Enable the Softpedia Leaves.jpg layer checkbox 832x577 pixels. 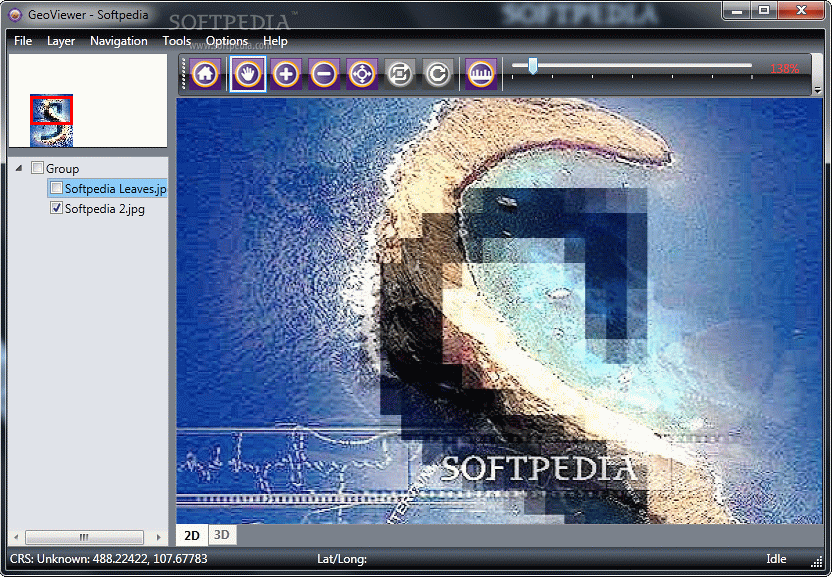[x=56, y=188]
